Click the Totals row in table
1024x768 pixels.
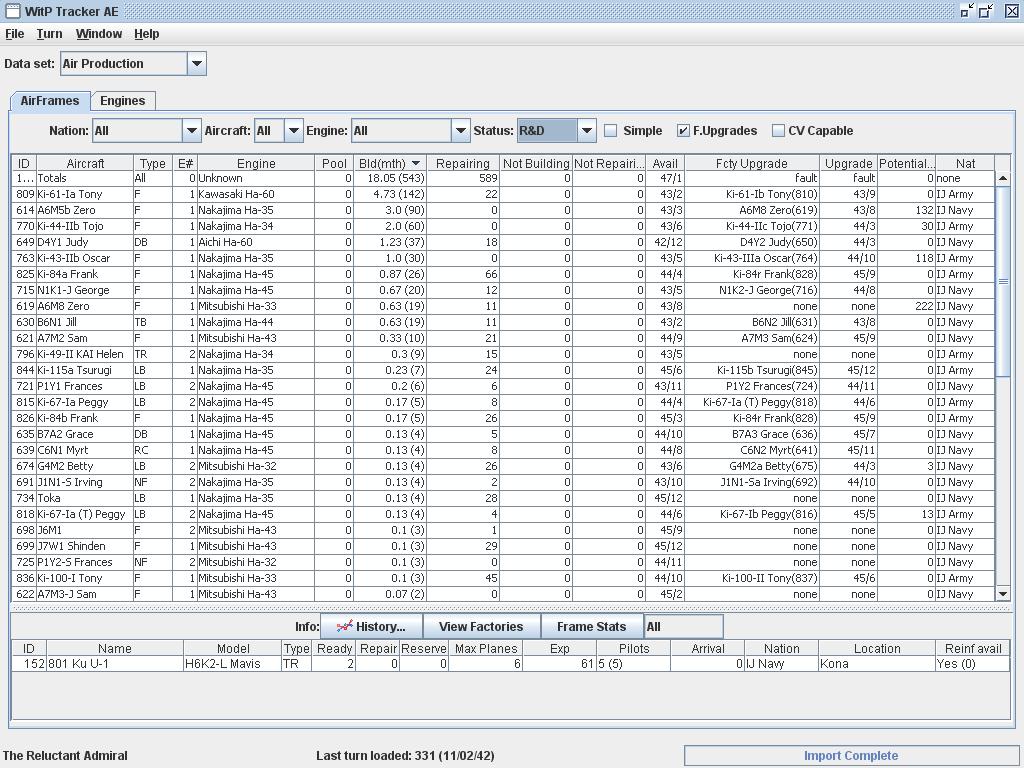click(503, 178)
